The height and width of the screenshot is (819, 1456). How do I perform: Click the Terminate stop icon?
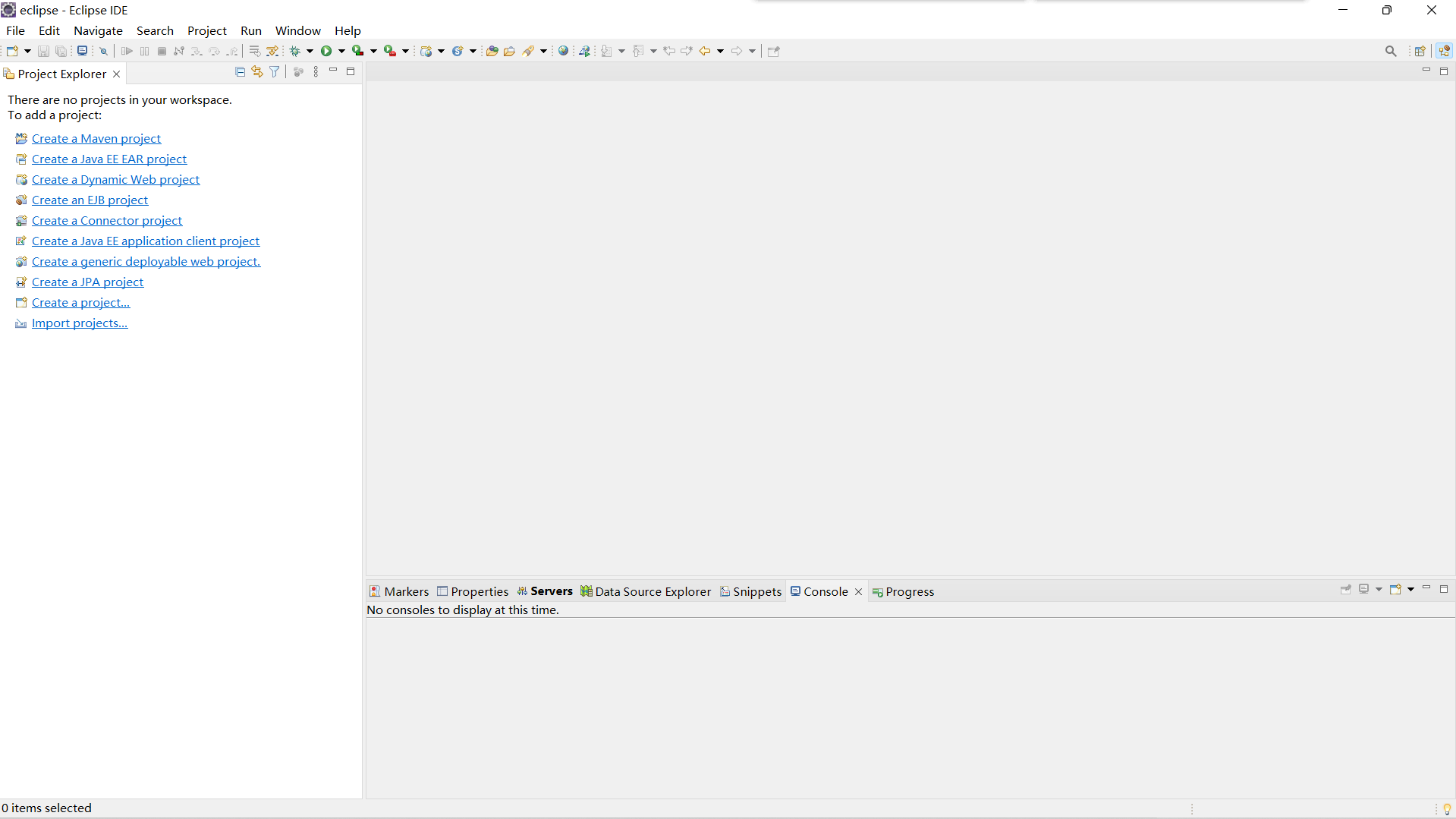pyautogui.click(x=162, y=51)
